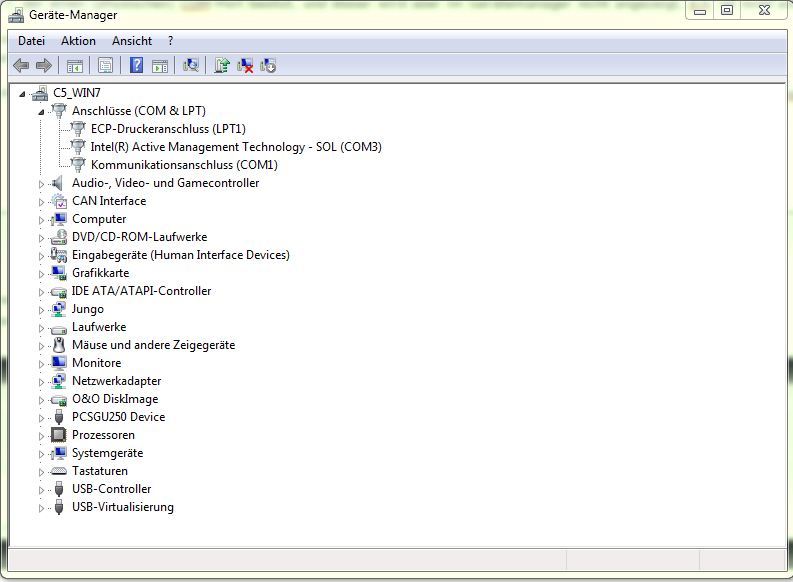Expand the USB-Controller category

41,490
